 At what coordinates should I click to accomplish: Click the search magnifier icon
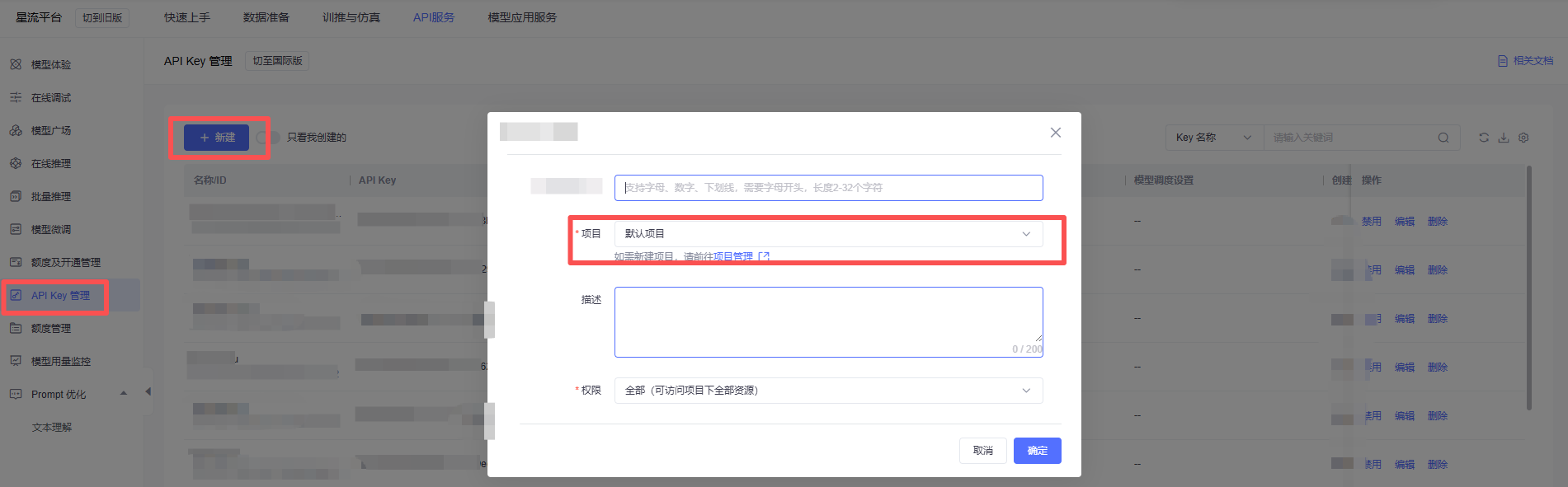coord(1443,138)
